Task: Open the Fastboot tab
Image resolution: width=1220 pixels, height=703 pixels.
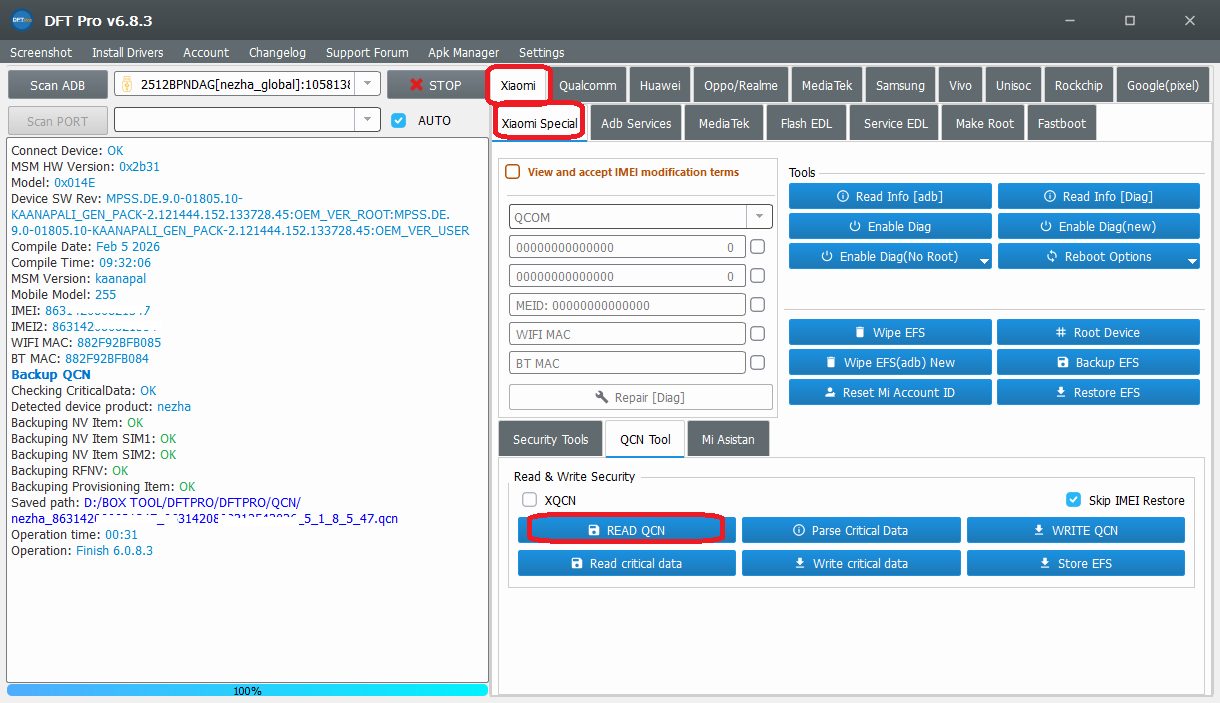Action: point(1061,123)
